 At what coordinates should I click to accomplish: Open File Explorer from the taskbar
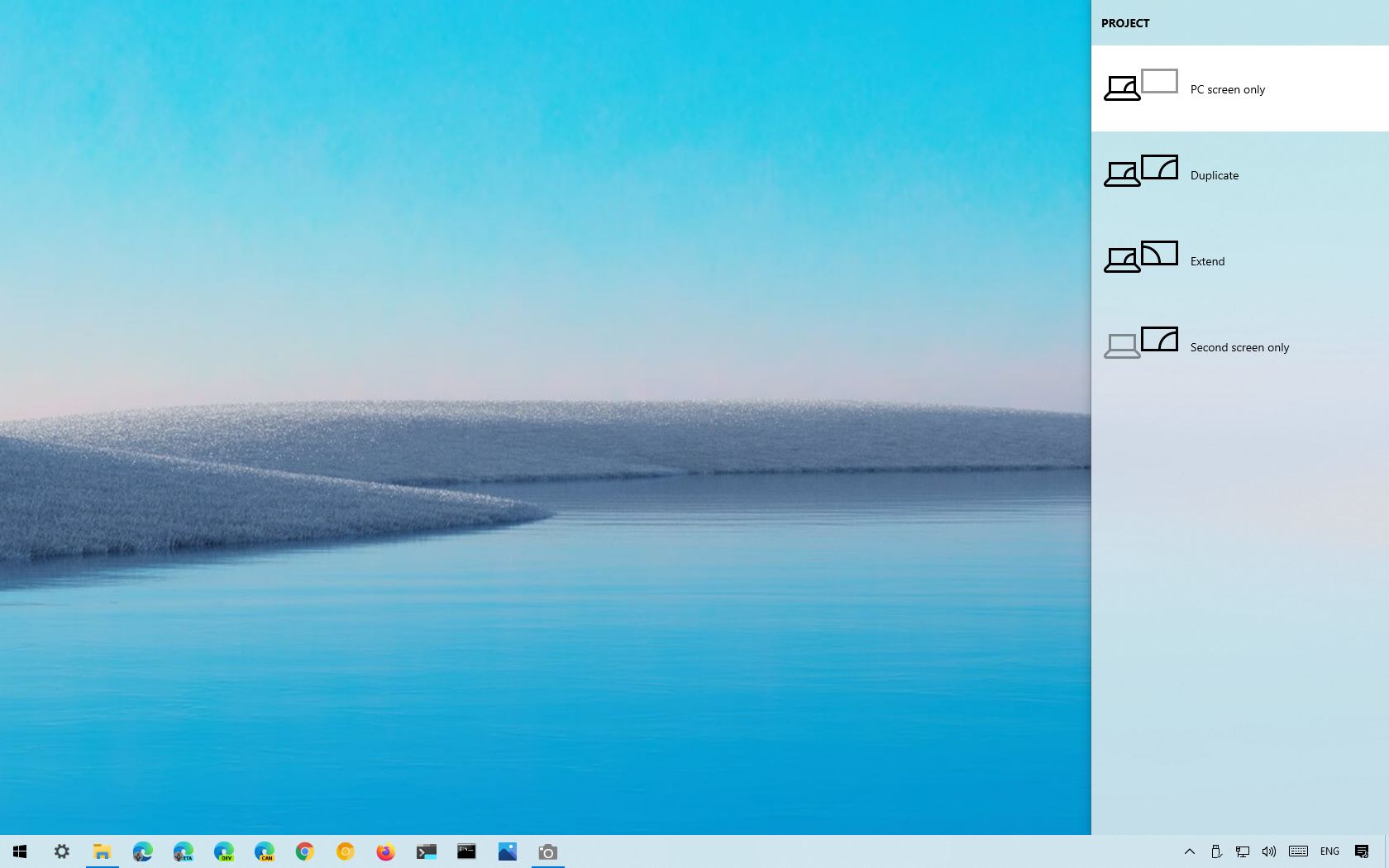[x=103, y=851]
